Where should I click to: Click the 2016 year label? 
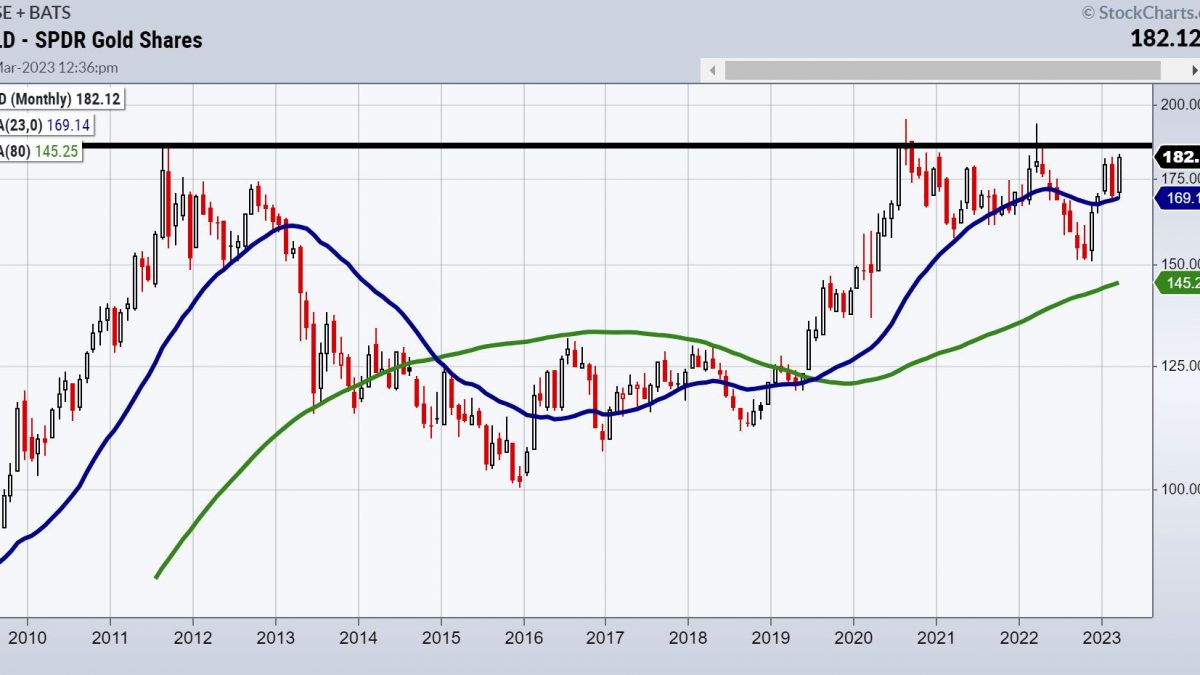click(x=523, y=638)
